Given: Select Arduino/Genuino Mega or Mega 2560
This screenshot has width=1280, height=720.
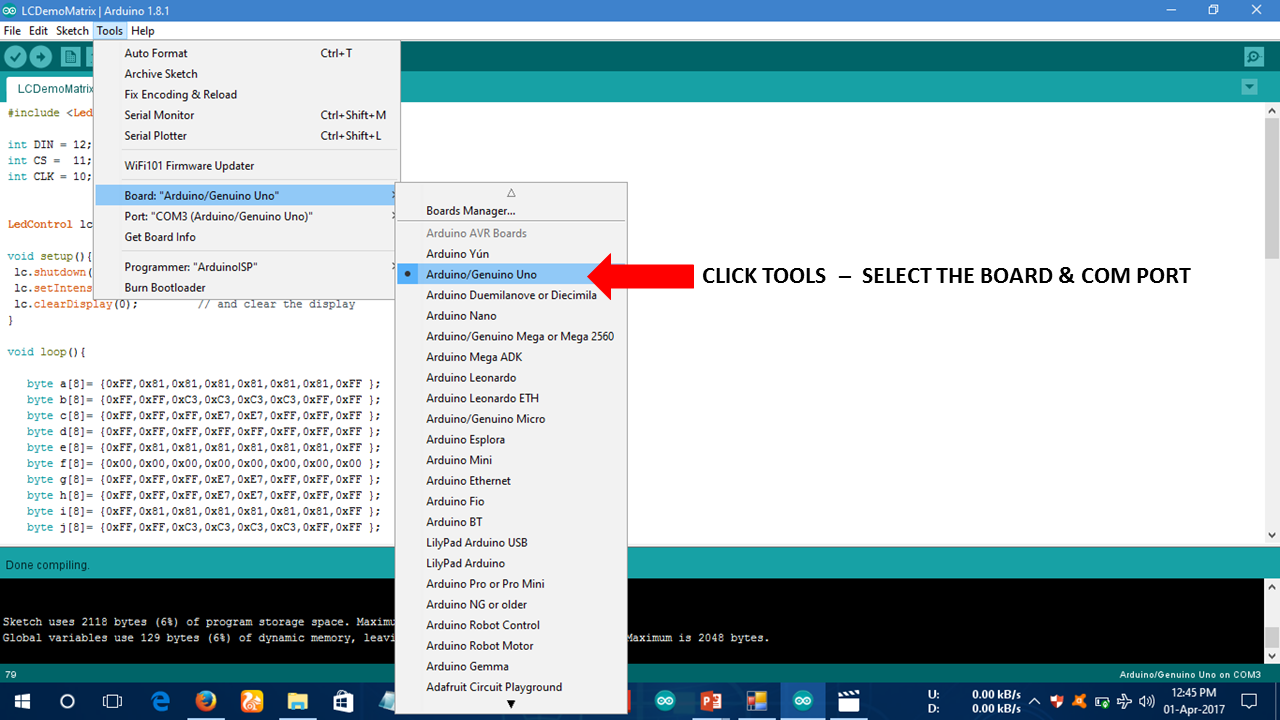Looking at the screenshot, I should [512, 336].
